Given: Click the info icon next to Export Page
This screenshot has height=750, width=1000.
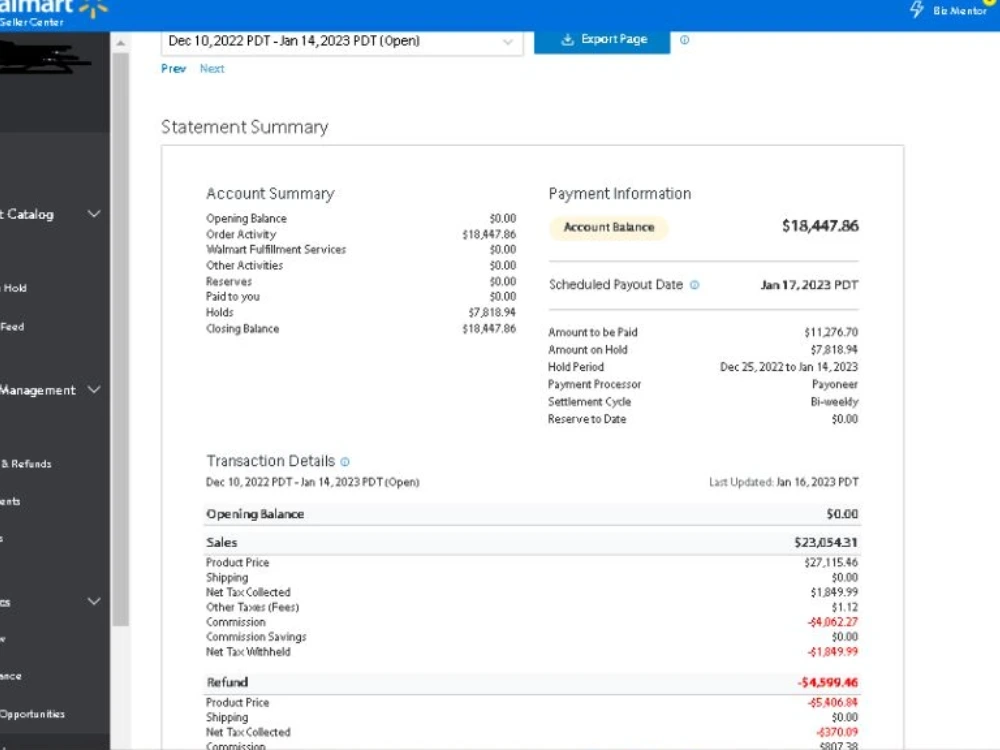Looking at the screenshot, I should pyautogui.click(x=684, y=40).
